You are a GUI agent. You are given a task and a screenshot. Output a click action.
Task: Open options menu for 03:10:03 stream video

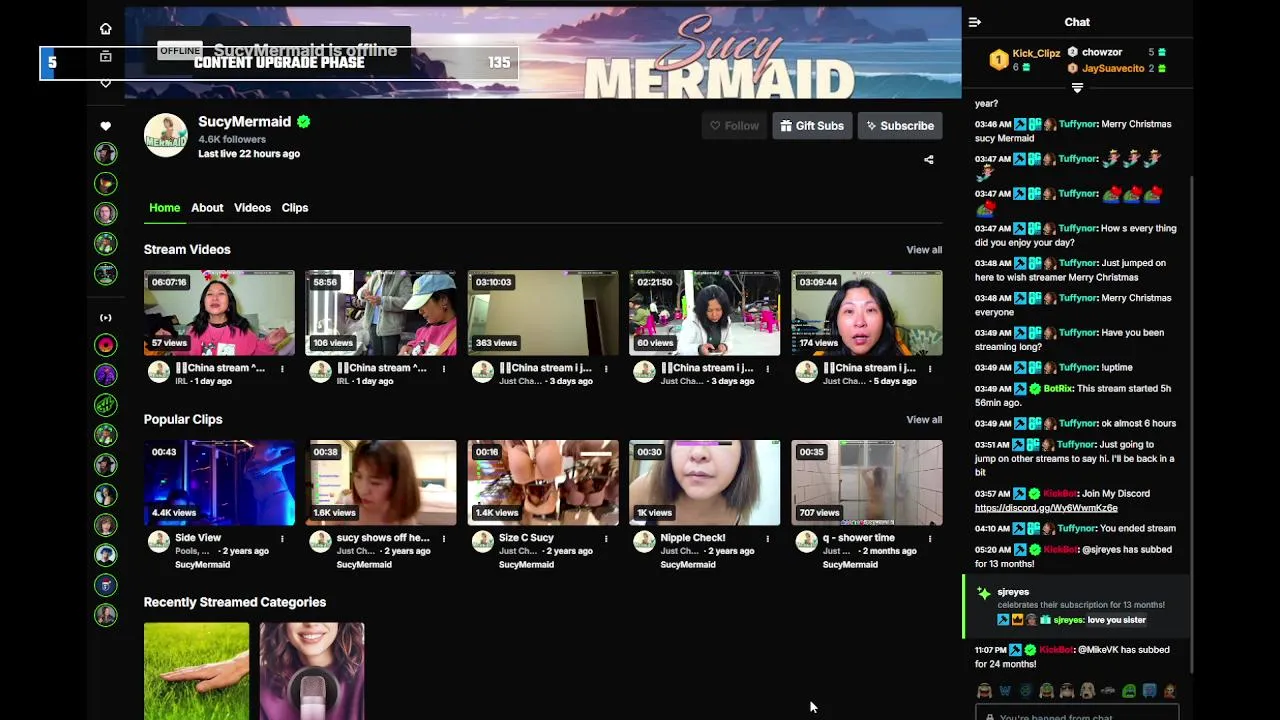tap(606, 369)
